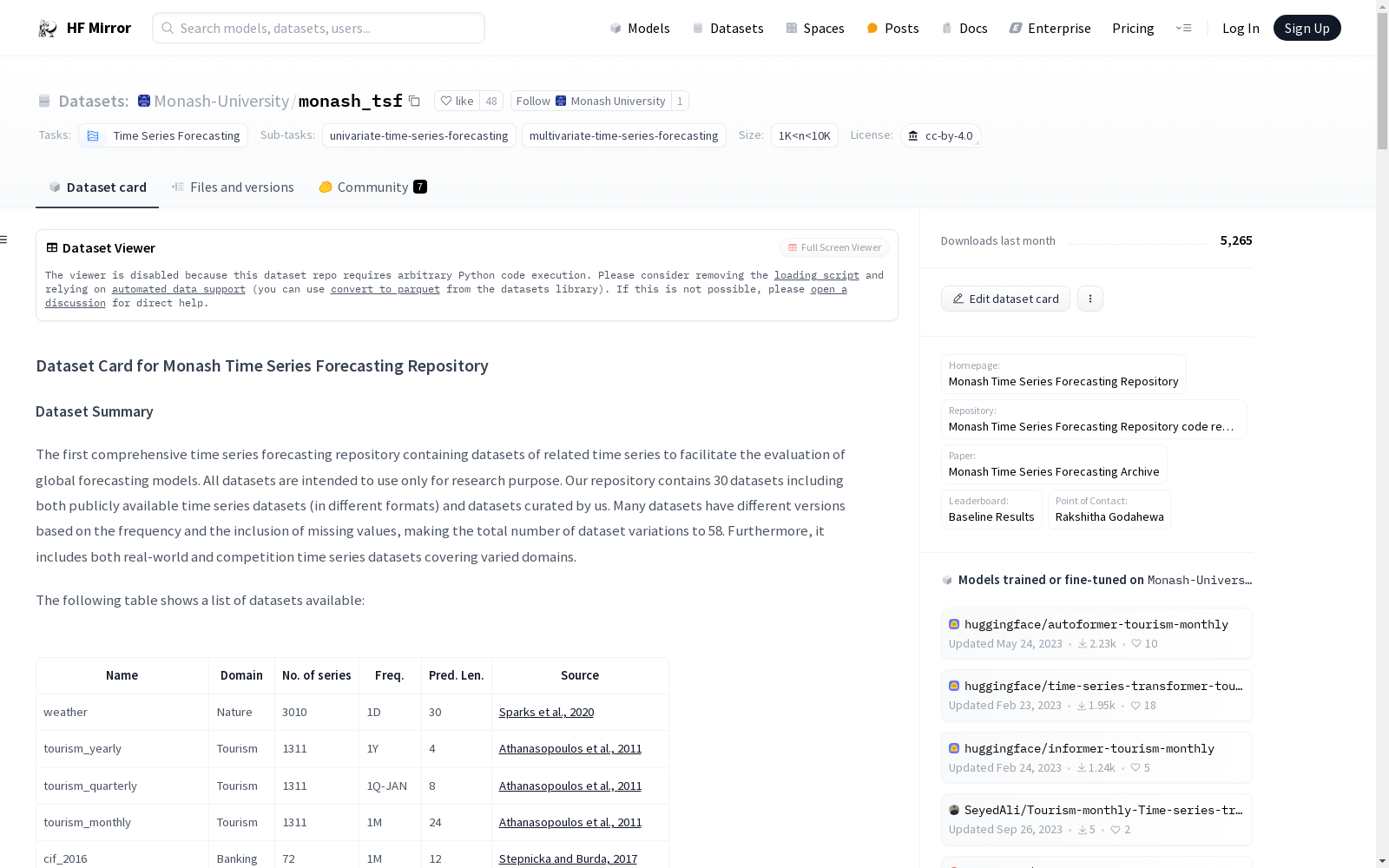Open Docs in the navigation bar
The width and height of the screenshot is (1389, 868).
[964, 28]
